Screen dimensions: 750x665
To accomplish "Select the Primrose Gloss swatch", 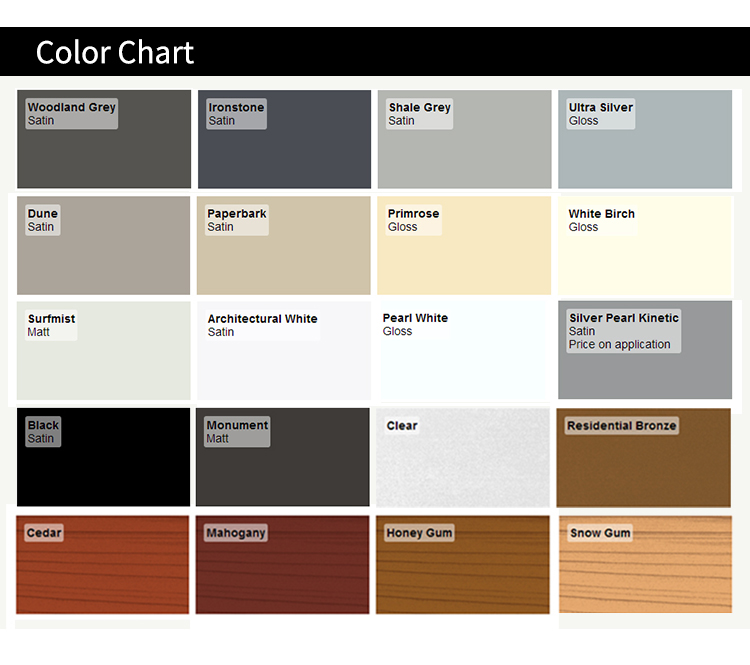I will click(464, 245).
